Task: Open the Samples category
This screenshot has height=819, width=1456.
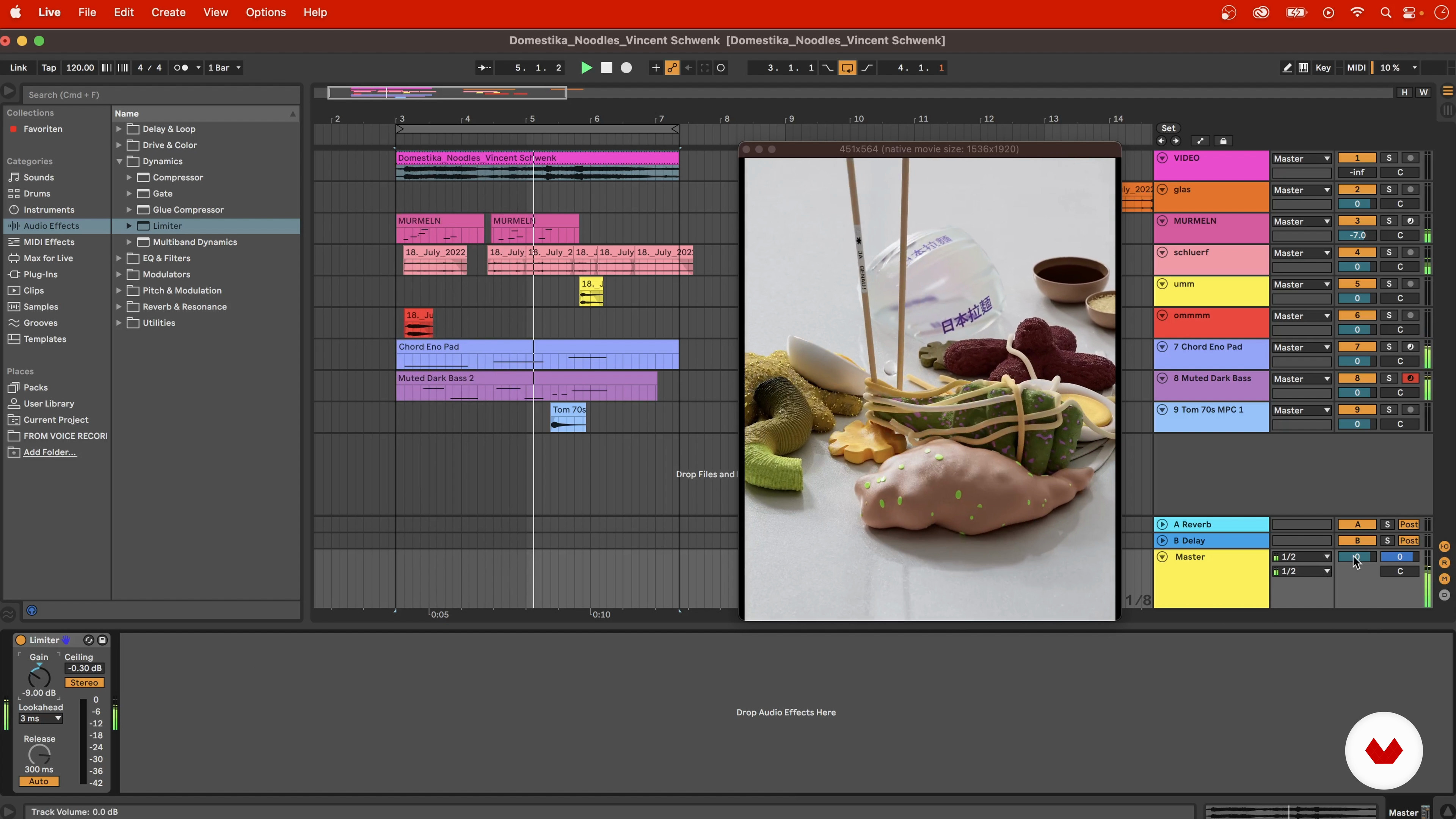Action: pos(41,307)
